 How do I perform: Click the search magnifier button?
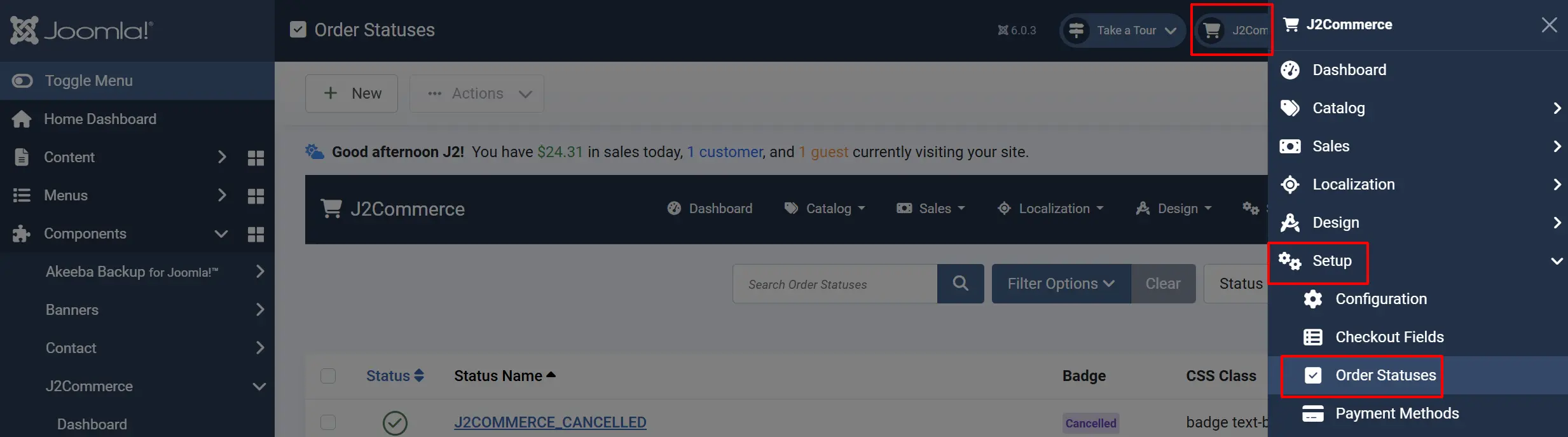click(x=961, y=284)
